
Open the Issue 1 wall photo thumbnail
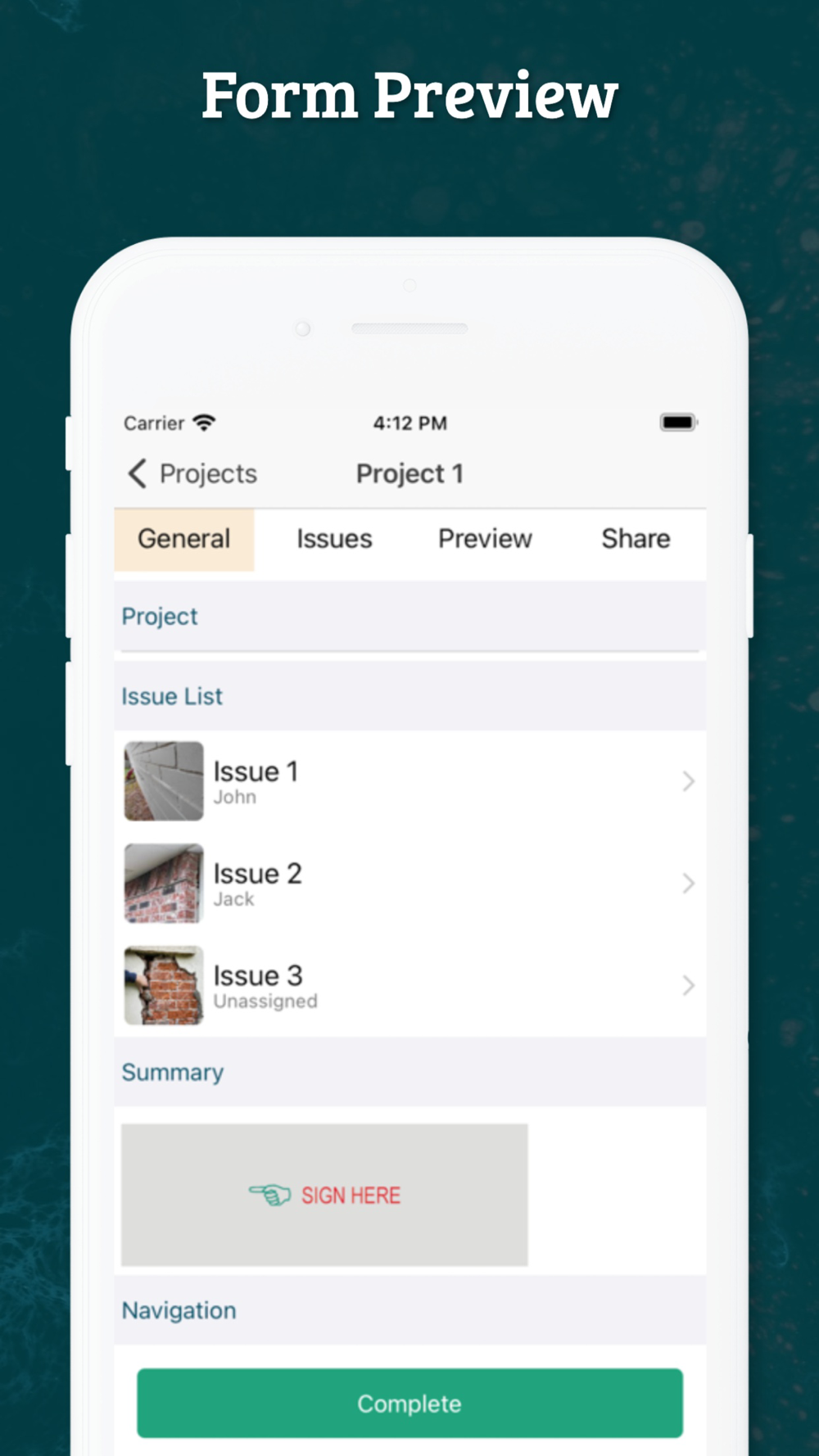click(x=164, y=781)
